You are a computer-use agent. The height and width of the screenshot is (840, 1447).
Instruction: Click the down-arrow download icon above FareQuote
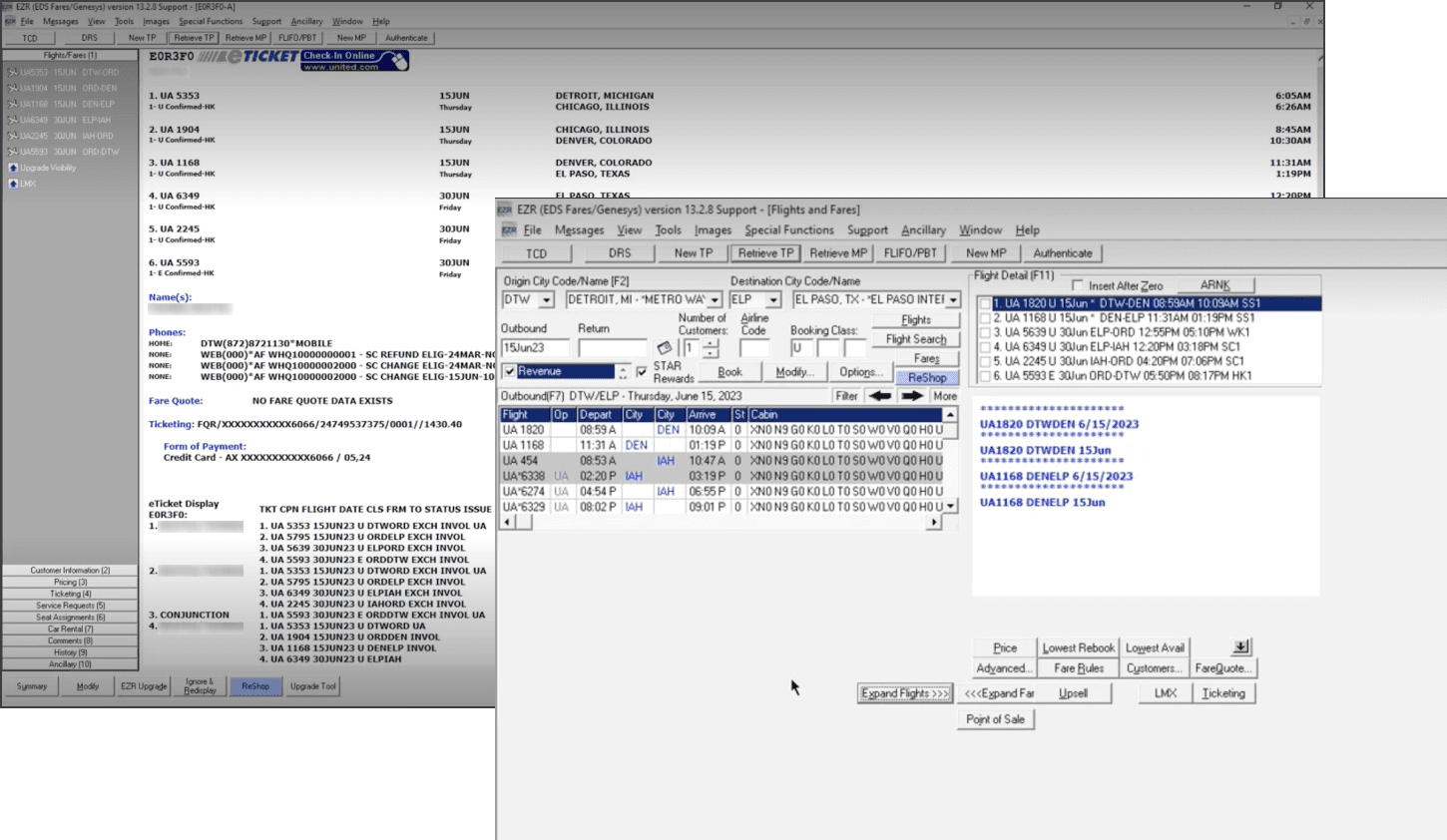[1240, 647]
